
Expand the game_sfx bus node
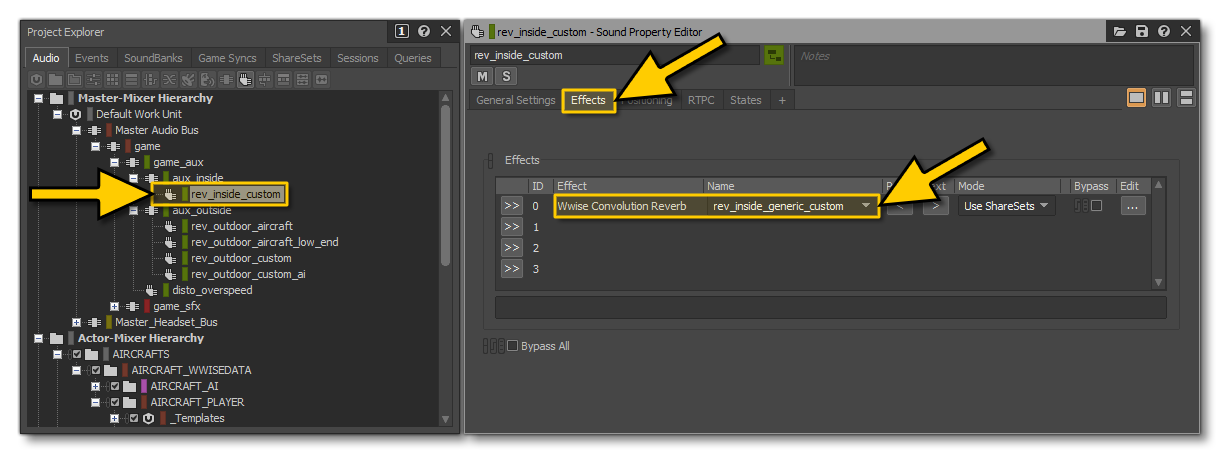click(x=114, y=306)
